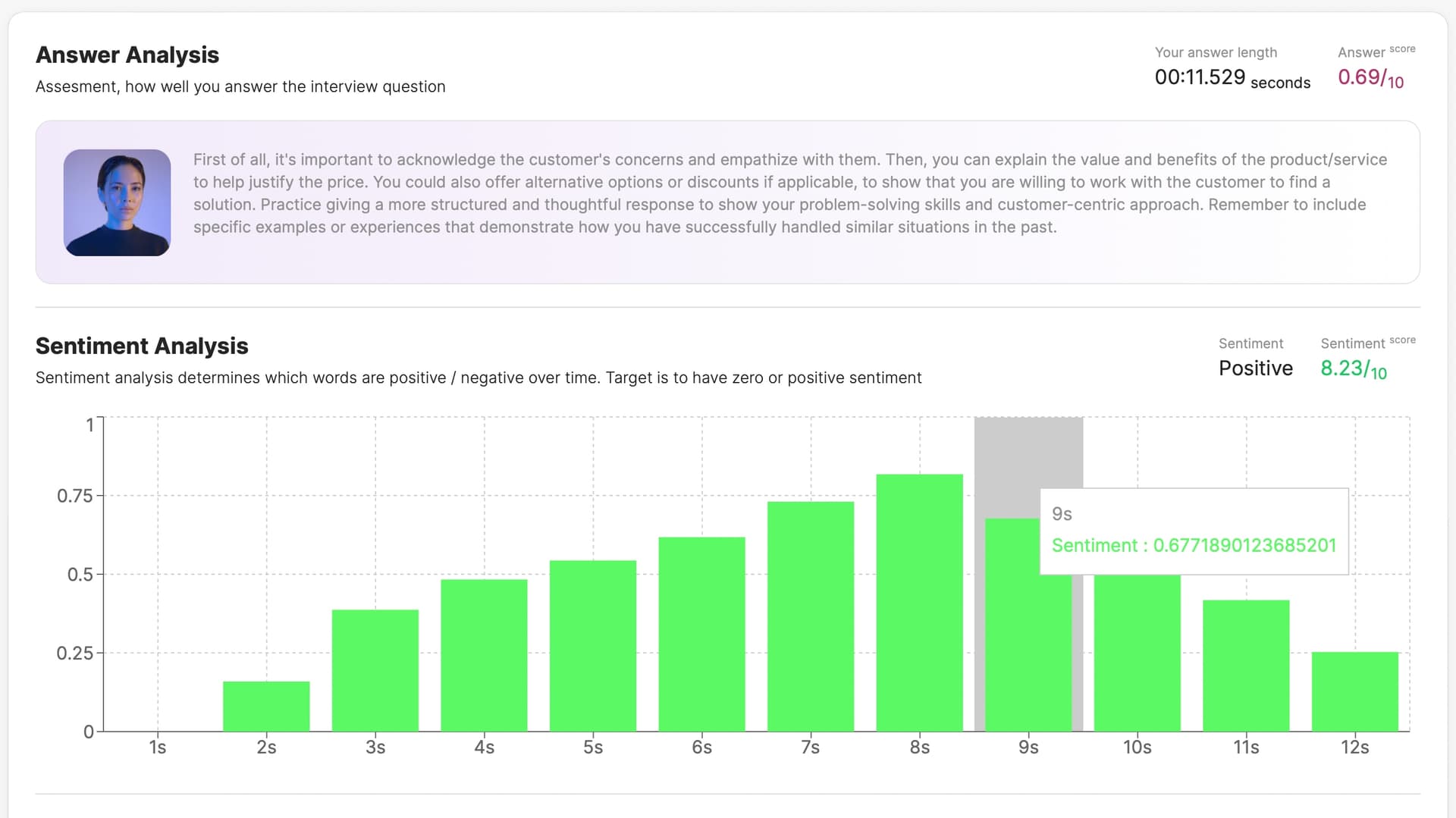Click the 11s green bar
1456x818 pixels.
[1246, 665]
